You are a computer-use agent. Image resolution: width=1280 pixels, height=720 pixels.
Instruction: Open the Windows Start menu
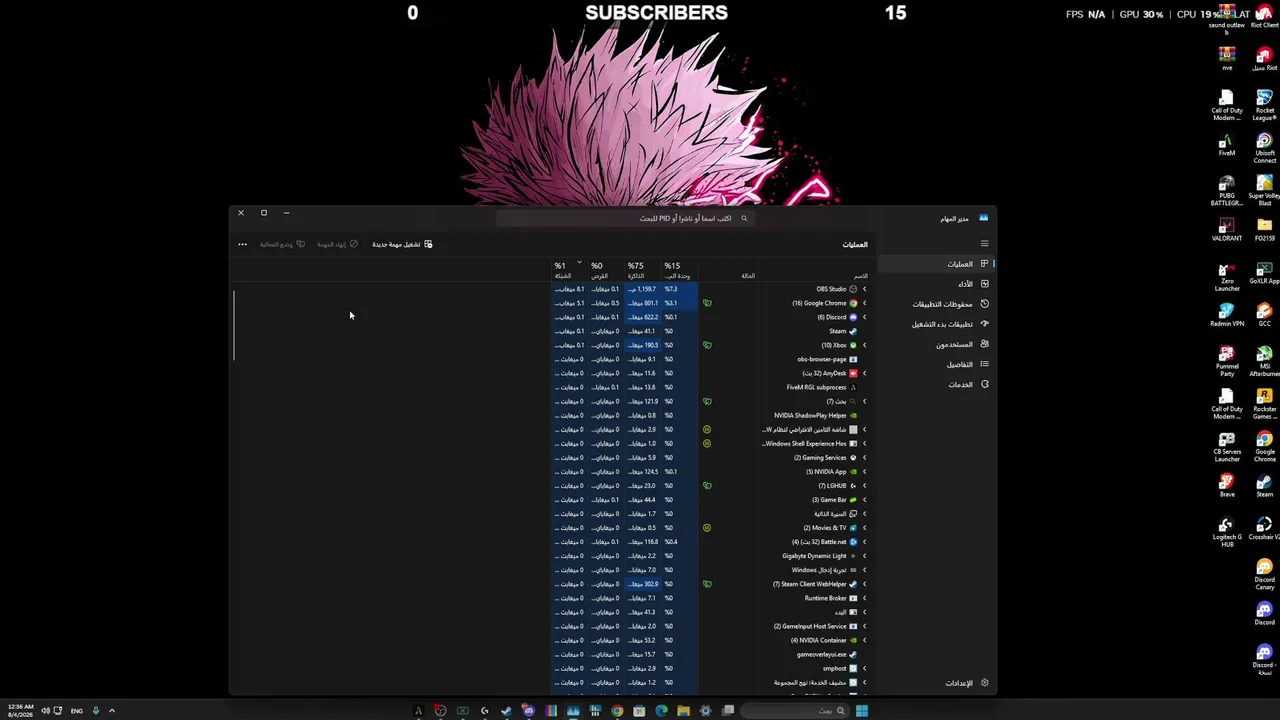[861, 711]
